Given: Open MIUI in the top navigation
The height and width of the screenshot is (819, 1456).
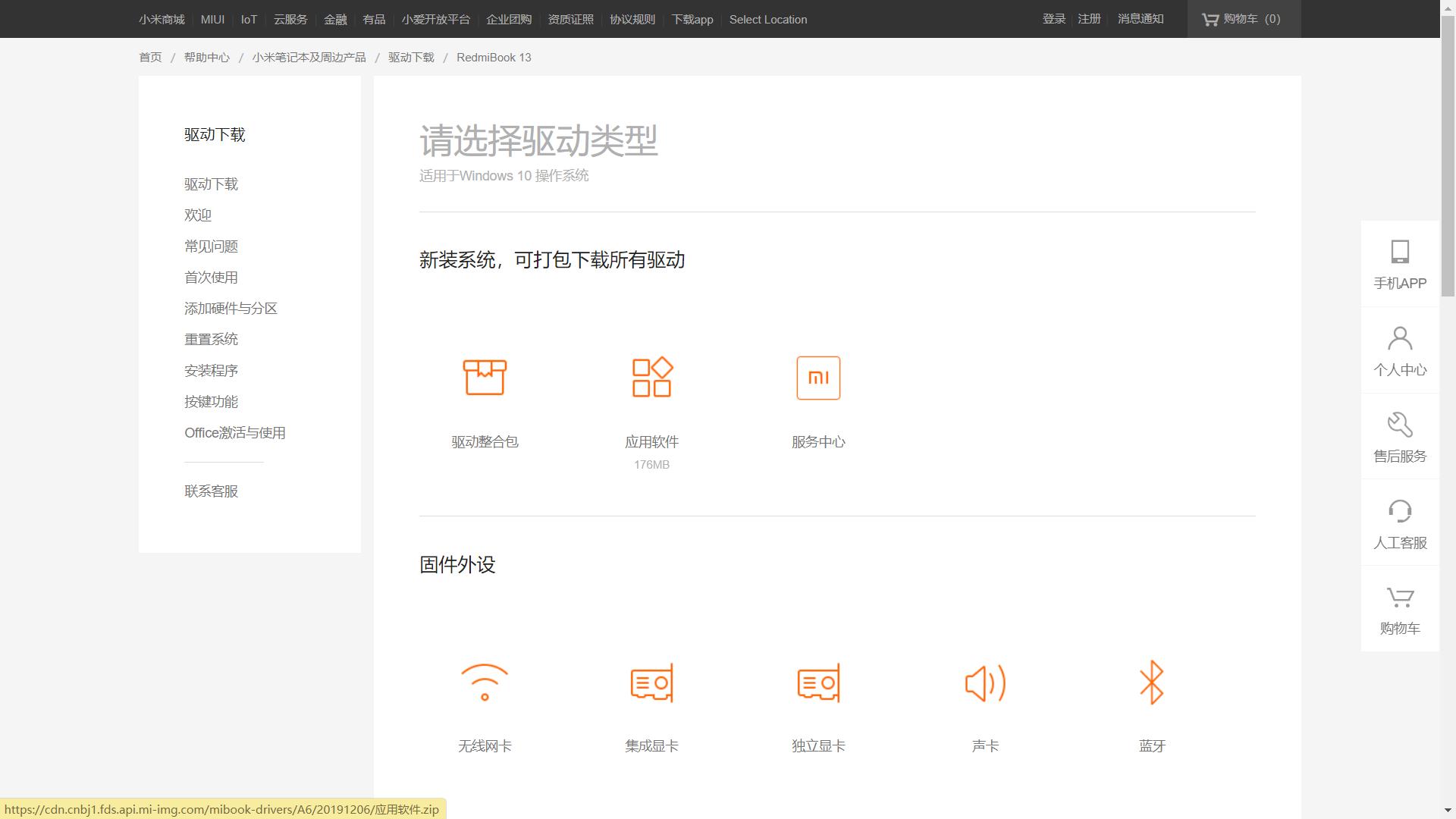Looking at the screenshot, I should click(x=212, y=20).
